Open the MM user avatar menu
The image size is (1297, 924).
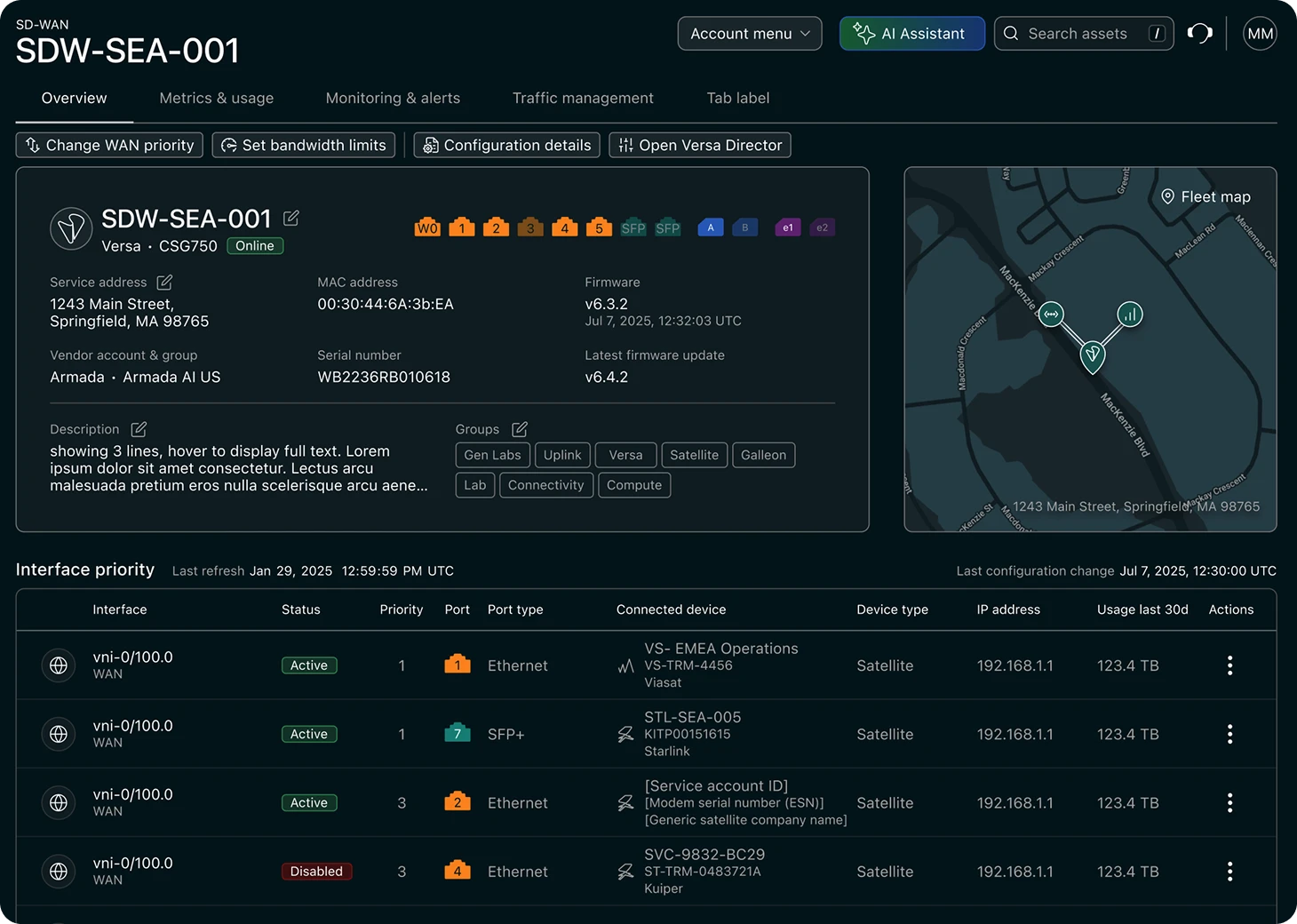(x=1260, y=34)
